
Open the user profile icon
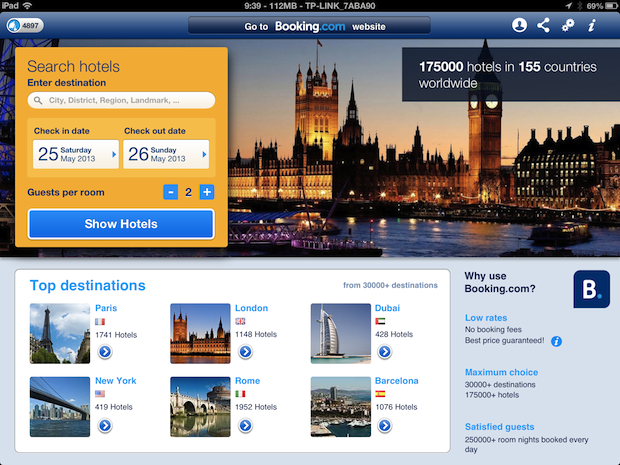point(519,25)
